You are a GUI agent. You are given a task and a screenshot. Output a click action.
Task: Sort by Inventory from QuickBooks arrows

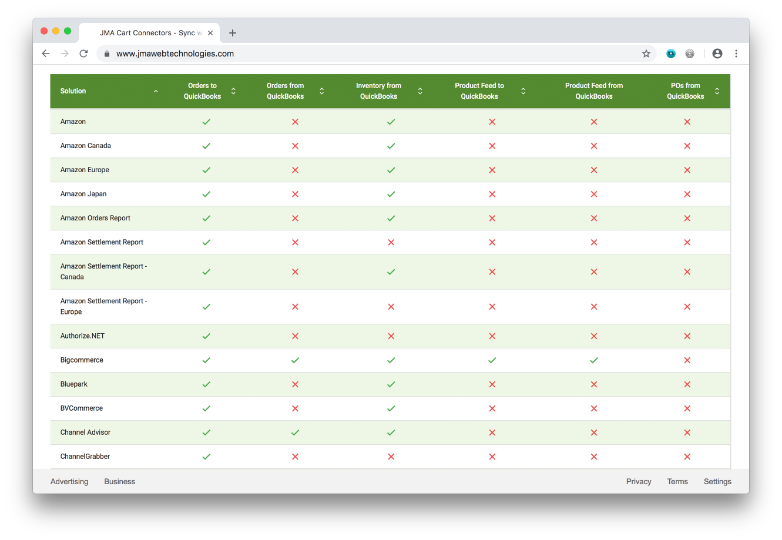coord(420,91)
